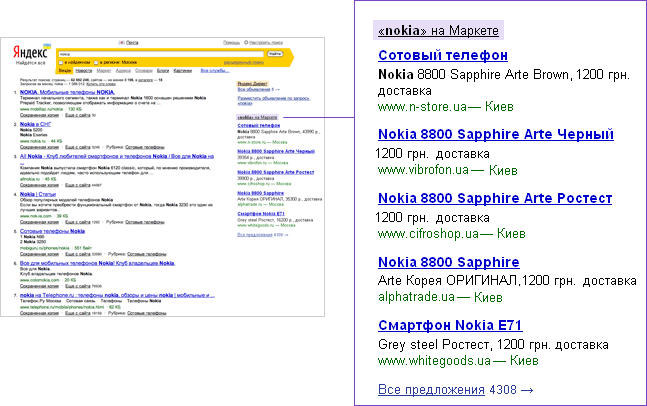
Task: Open «Все объявления» link under Яндекс.Директ
Action: [x=255, y=89]
